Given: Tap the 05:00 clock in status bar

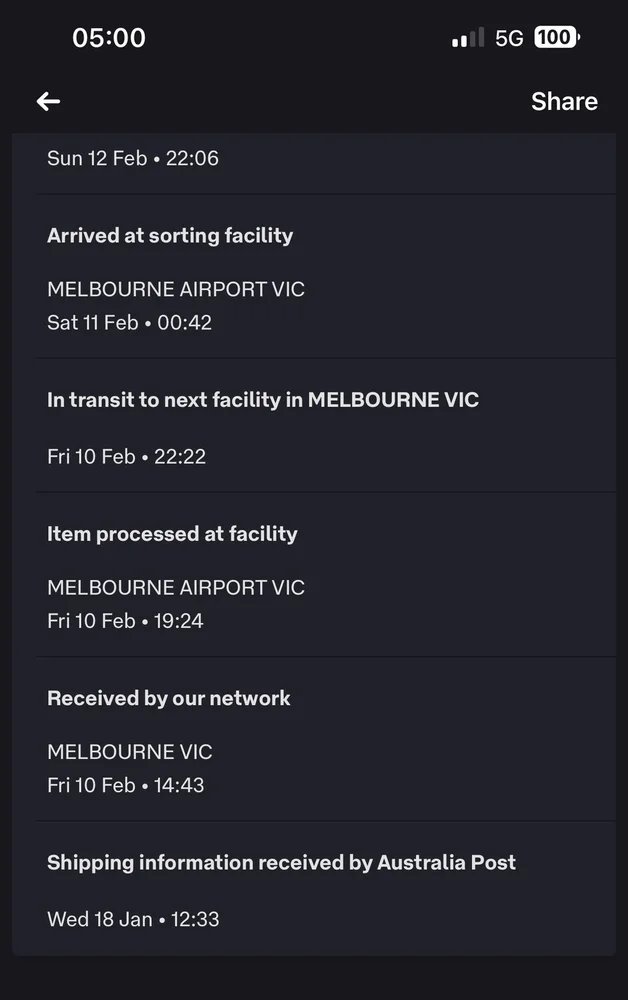Looking at the screenshot, I should point(109,38).
